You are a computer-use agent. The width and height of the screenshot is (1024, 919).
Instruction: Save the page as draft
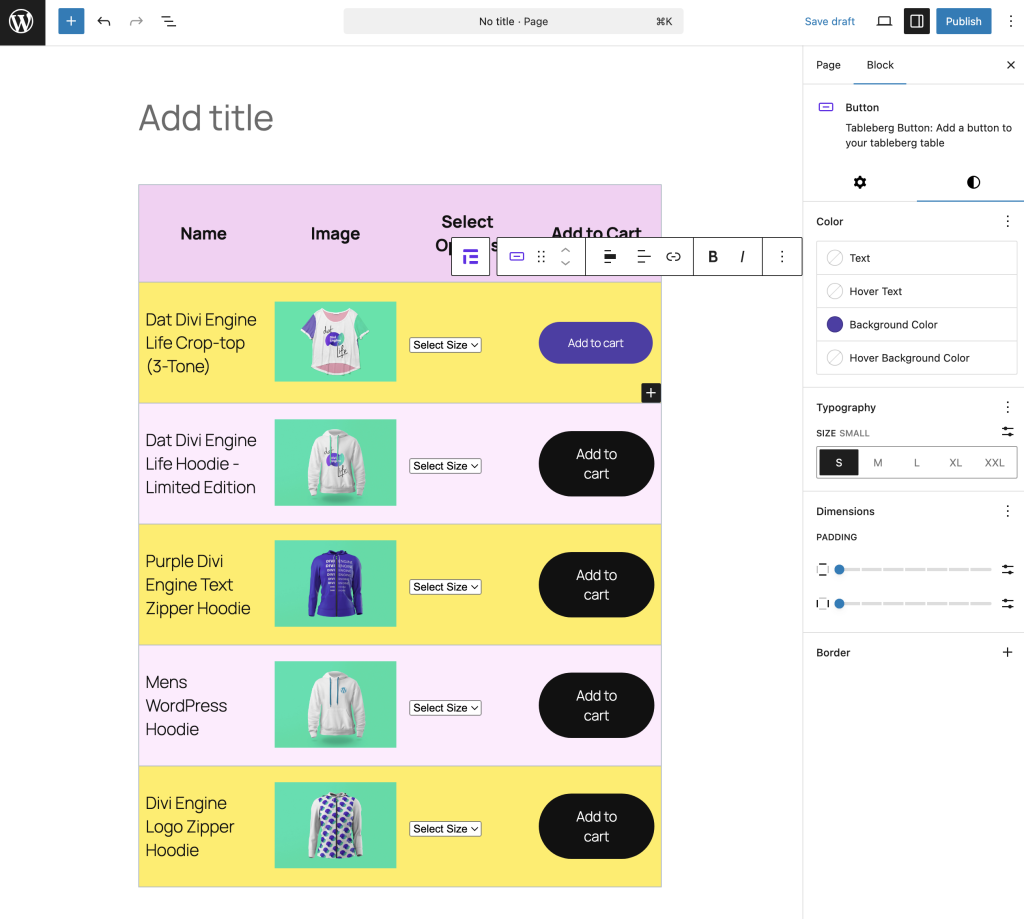point(829,22)
